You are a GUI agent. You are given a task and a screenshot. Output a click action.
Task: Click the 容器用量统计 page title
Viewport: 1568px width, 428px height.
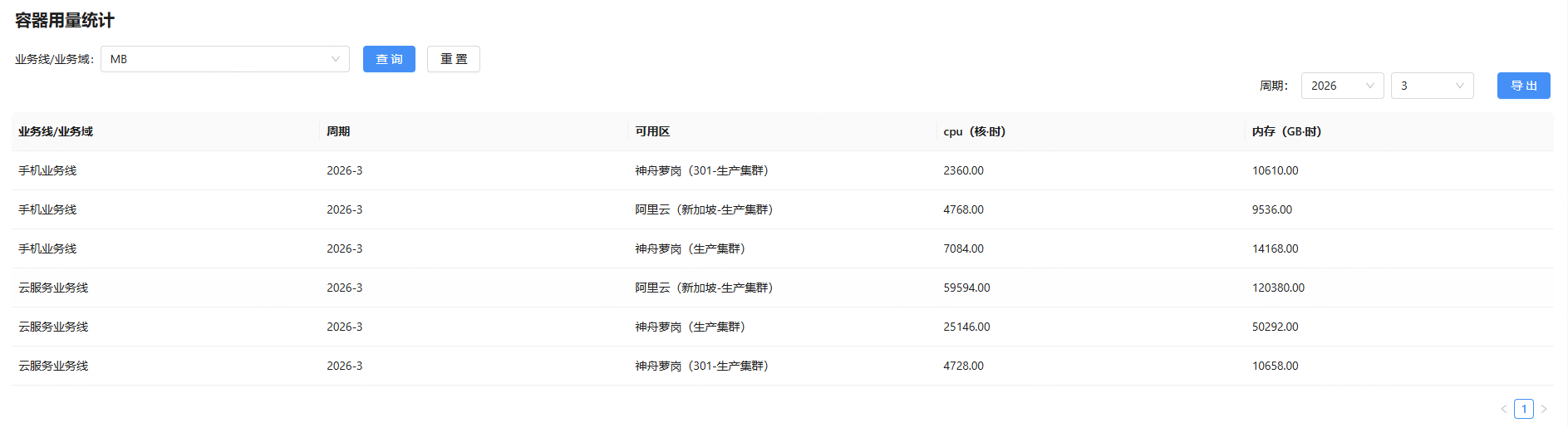[65, 20]
